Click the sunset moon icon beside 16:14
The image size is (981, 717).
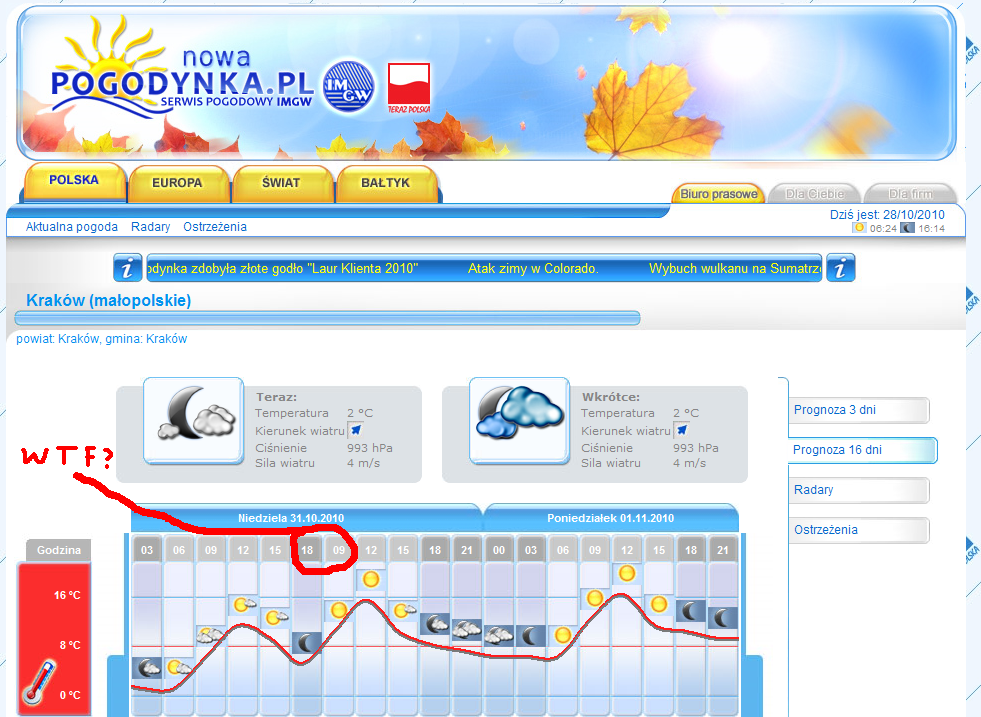907,228
